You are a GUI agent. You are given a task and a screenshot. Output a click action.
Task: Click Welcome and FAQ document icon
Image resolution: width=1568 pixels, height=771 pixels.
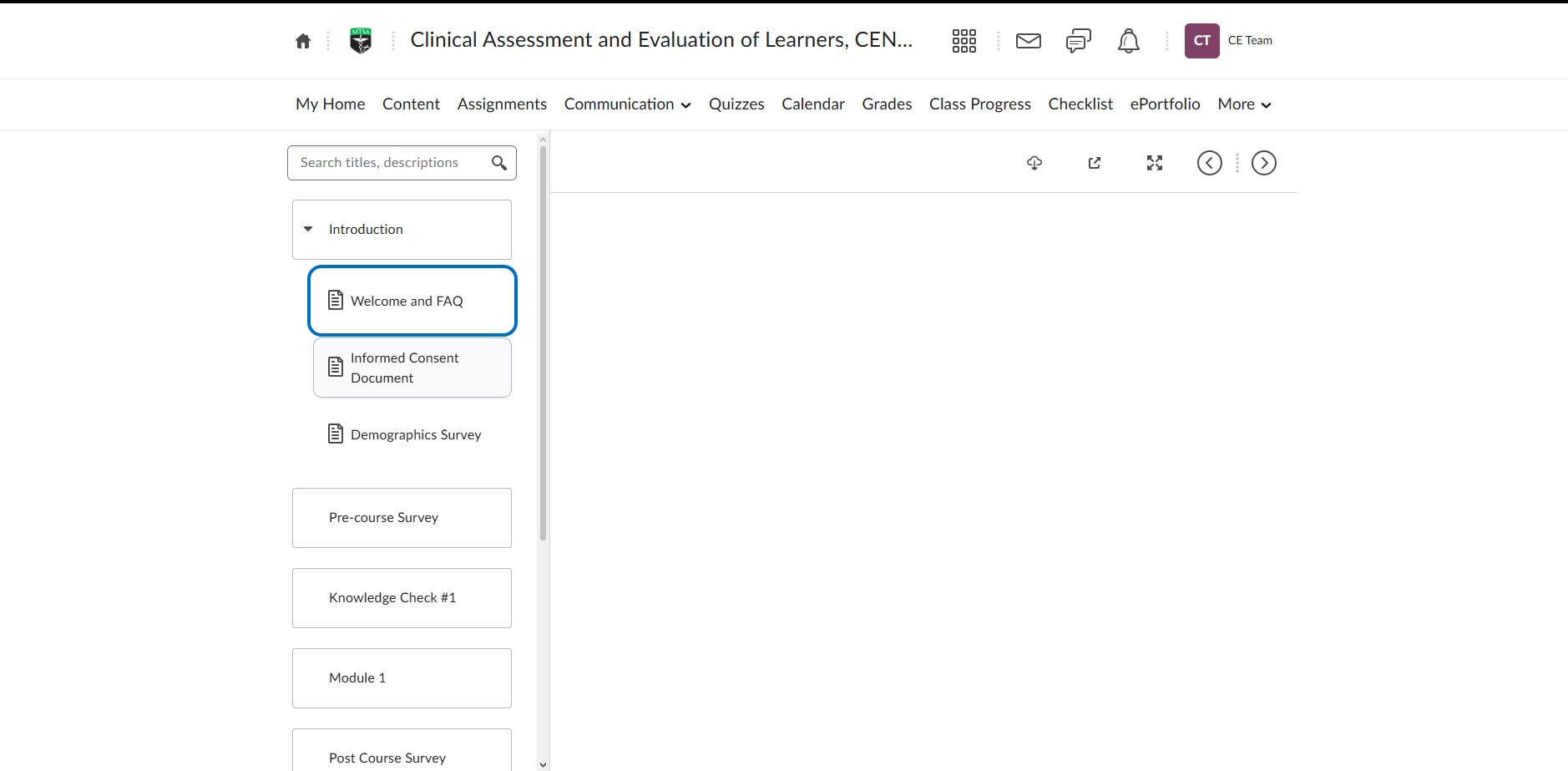(336, 300)
